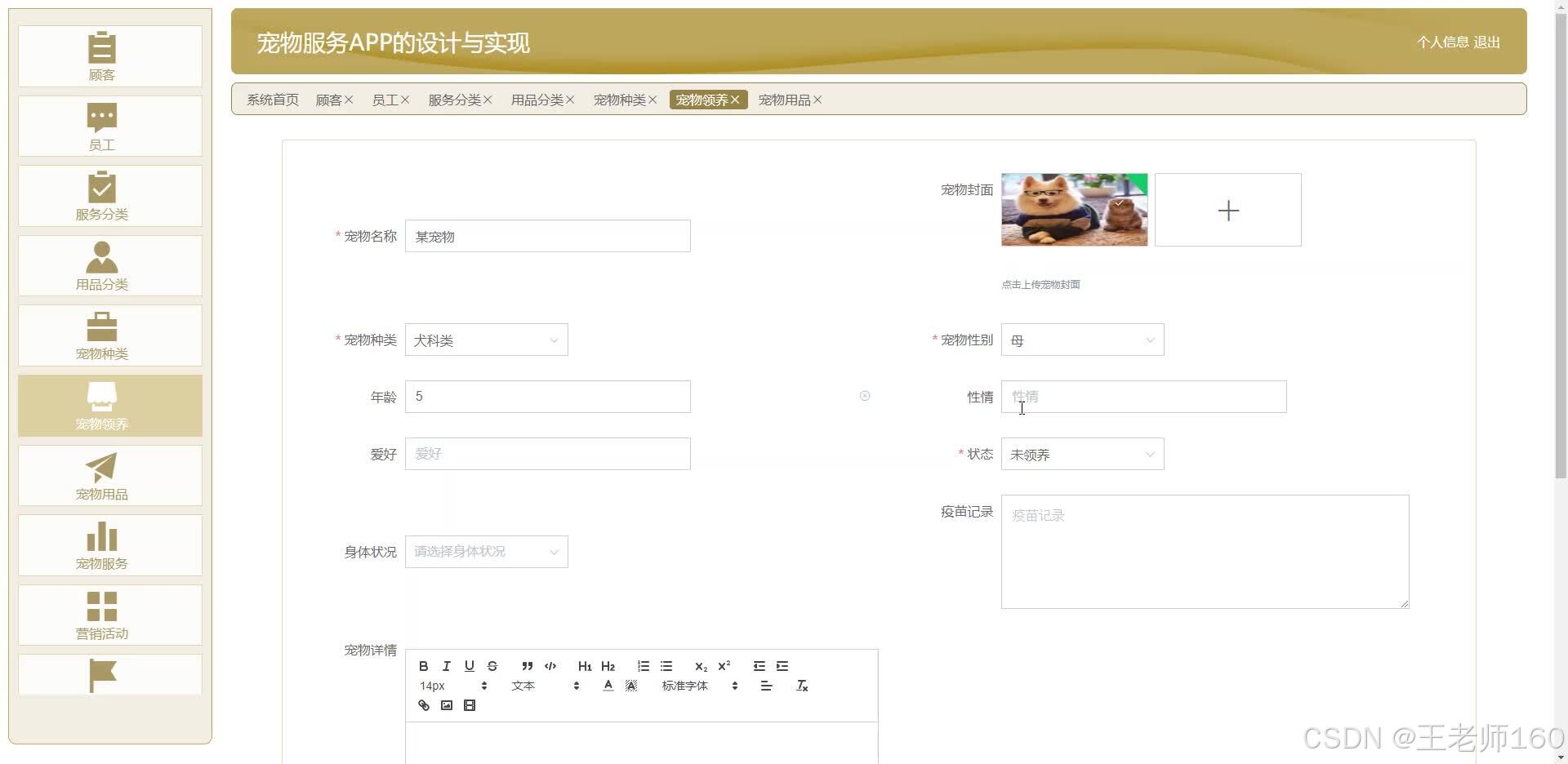Switch to the 宠物用品 tab

point(784,100)
